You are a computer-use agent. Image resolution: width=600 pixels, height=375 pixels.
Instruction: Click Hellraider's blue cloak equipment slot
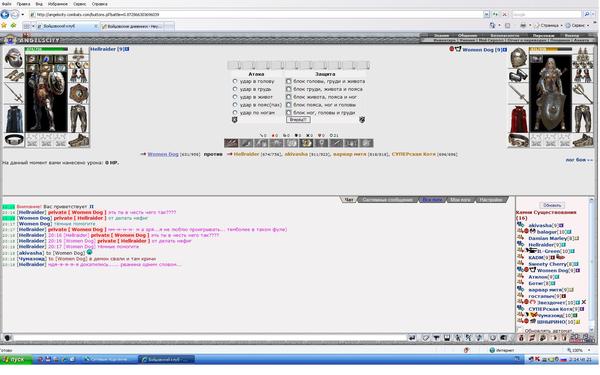(x=14, y=119)
